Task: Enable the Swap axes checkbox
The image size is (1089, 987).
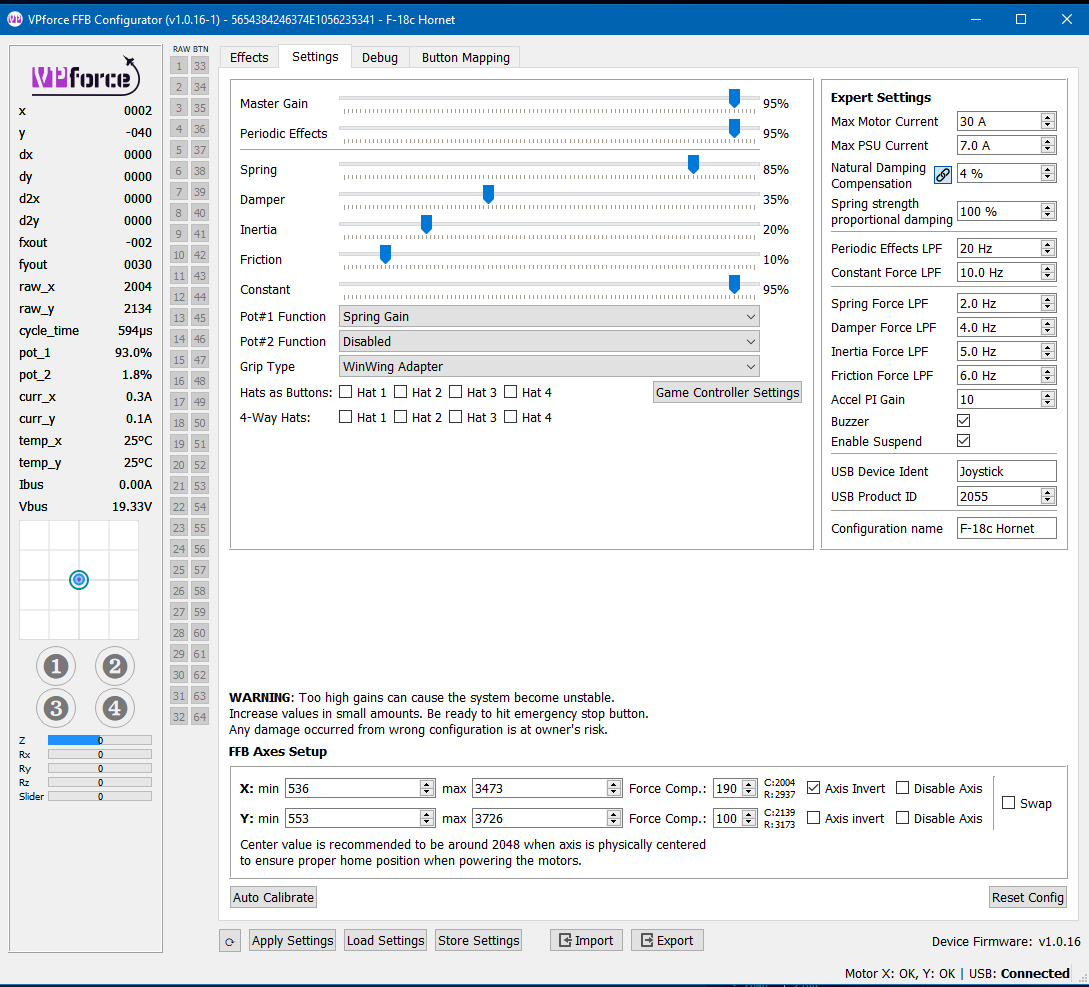Action: tap(1008, 803)
